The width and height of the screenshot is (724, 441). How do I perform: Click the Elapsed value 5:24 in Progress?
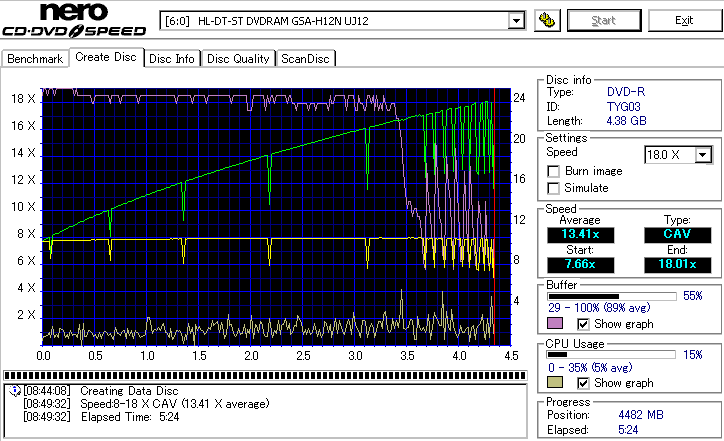point(628,430)
